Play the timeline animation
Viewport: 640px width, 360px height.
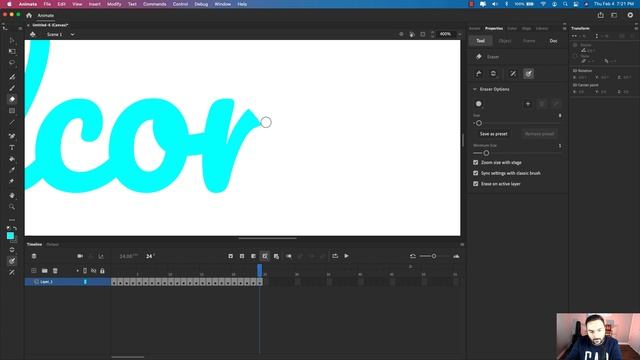tap(347, 256)
